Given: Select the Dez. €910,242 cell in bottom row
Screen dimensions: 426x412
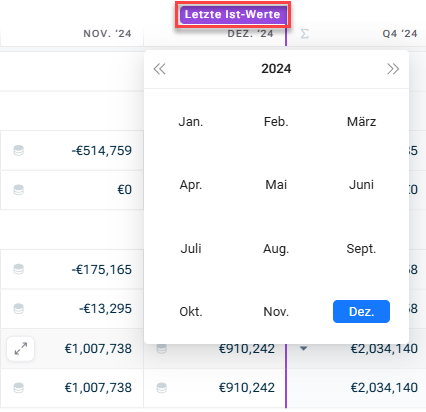Looking at the screenshot, I should click(215, 388).
